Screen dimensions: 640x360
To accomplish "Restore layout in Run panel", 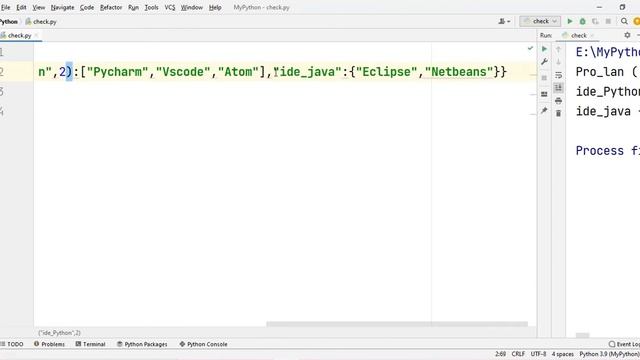I will pyautogui.click(x=544, y=94).
